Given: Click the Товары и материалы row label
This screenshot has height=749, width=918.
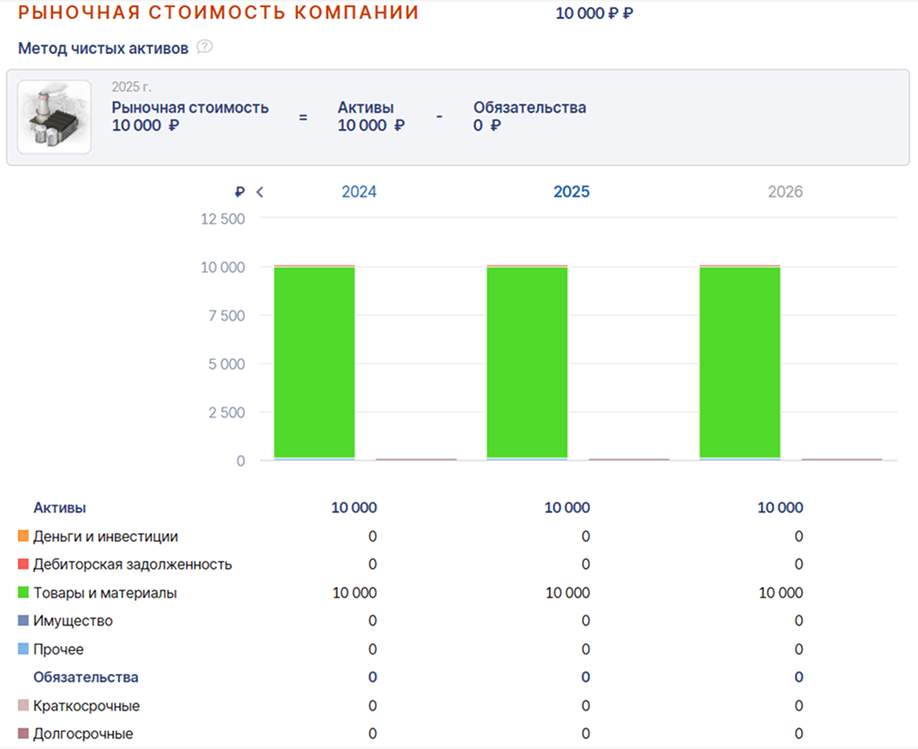Looking at the screenshot, I should pos(105,593).
